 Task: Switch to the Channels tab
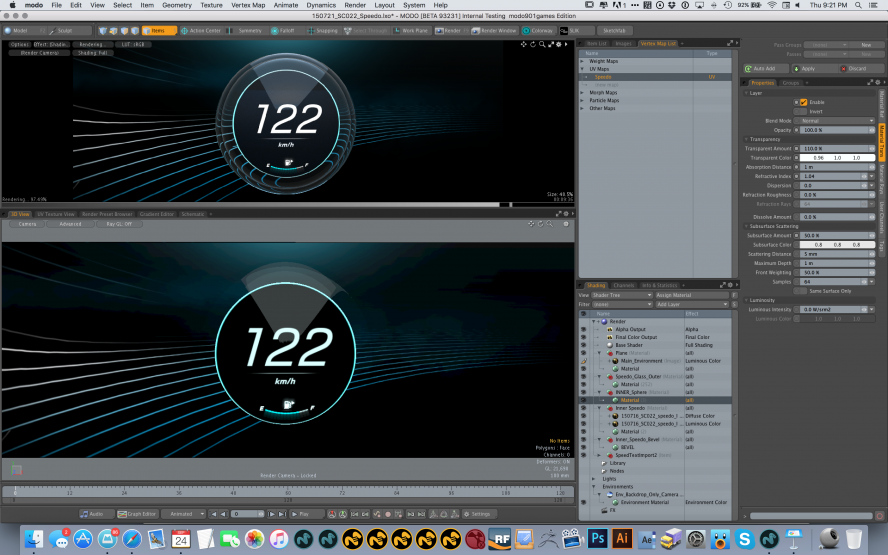tap(624, 286)
